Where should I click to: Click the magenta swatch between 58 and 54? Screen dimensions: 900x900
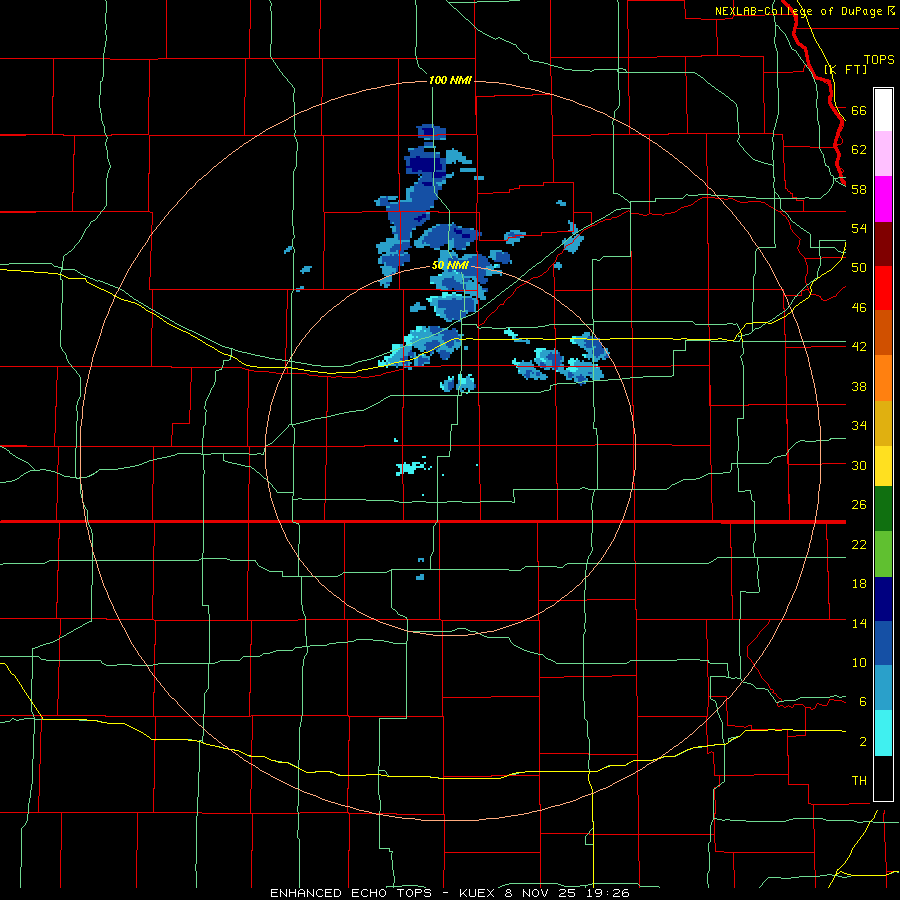(883, 199)
